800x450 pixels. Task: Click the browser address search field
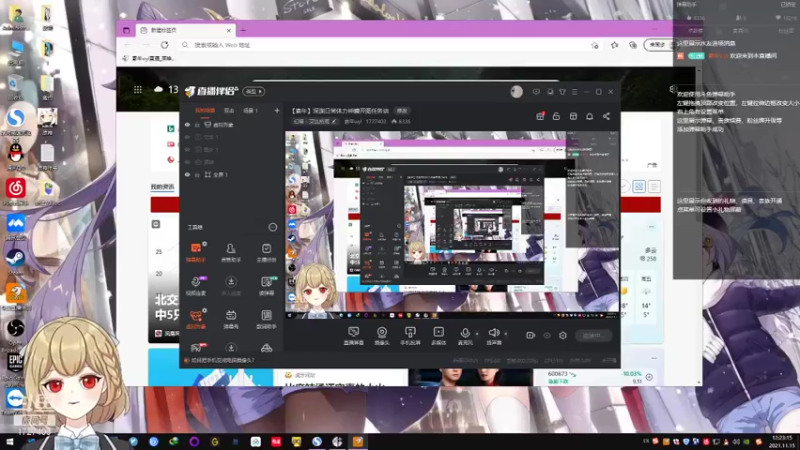[x=388, y=45]
